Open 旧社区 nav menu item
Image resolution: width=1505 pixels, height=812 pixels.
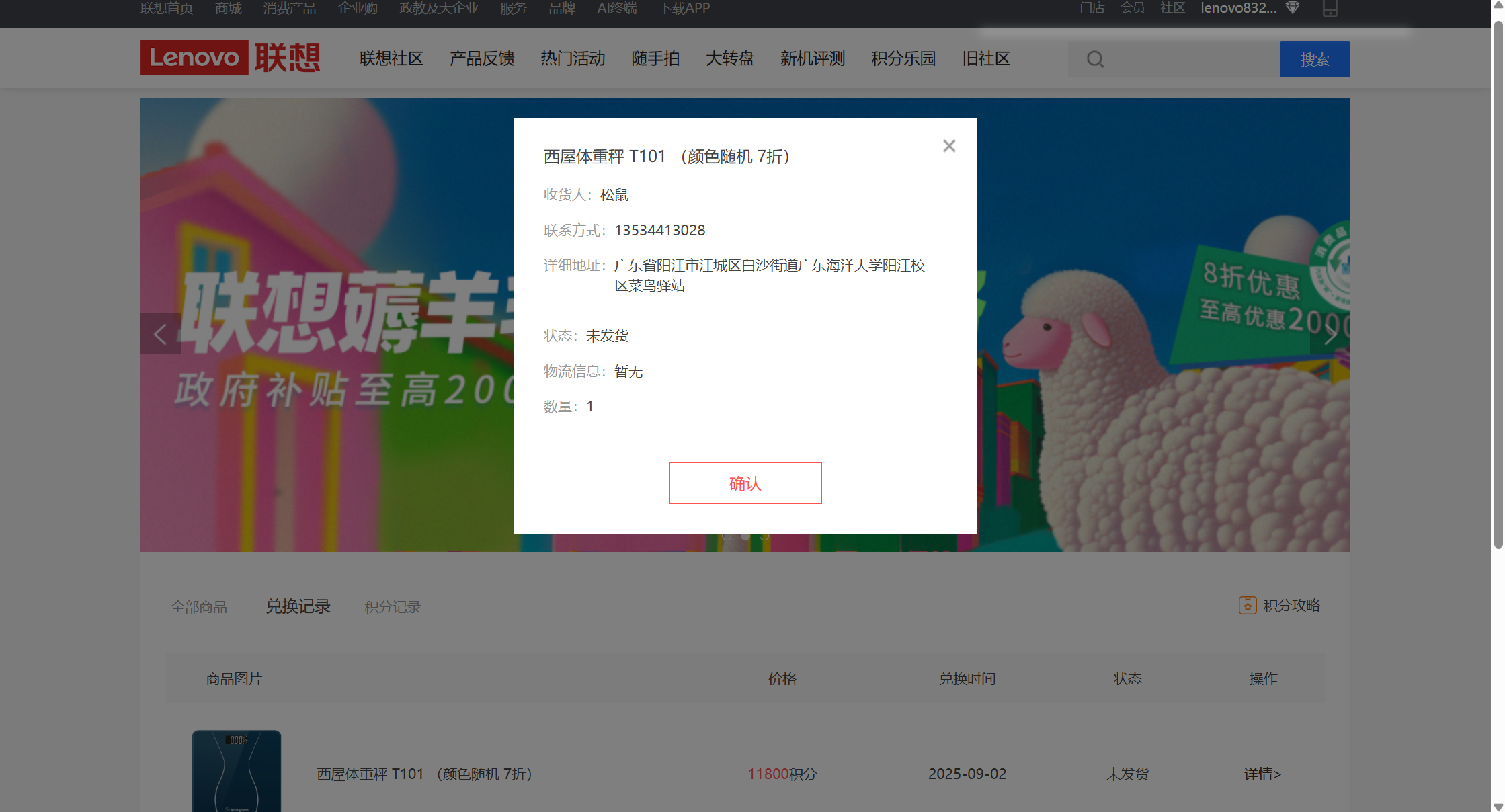tap(986, 59)
